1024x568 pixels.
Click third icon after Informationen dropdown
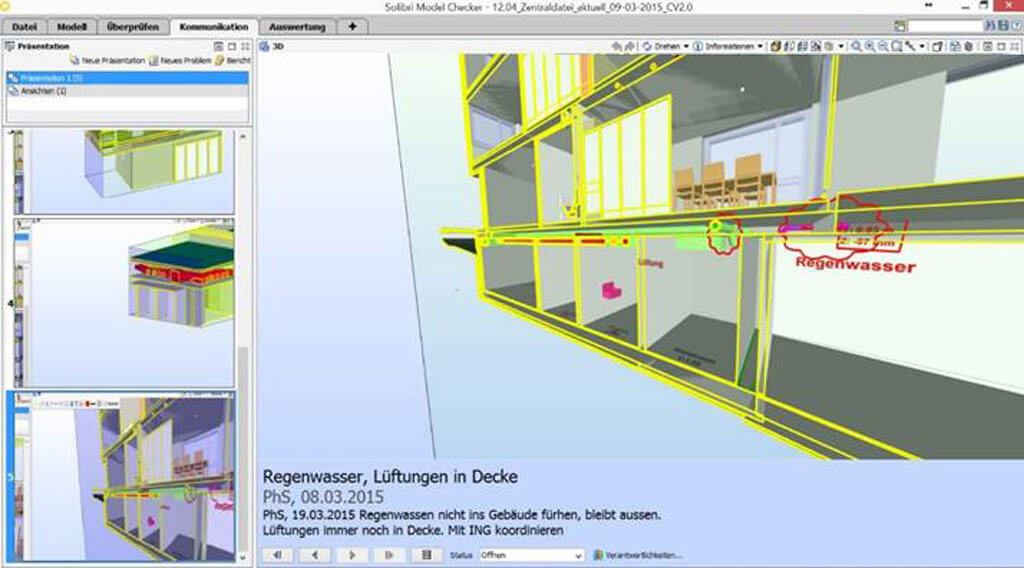point(802,46)
